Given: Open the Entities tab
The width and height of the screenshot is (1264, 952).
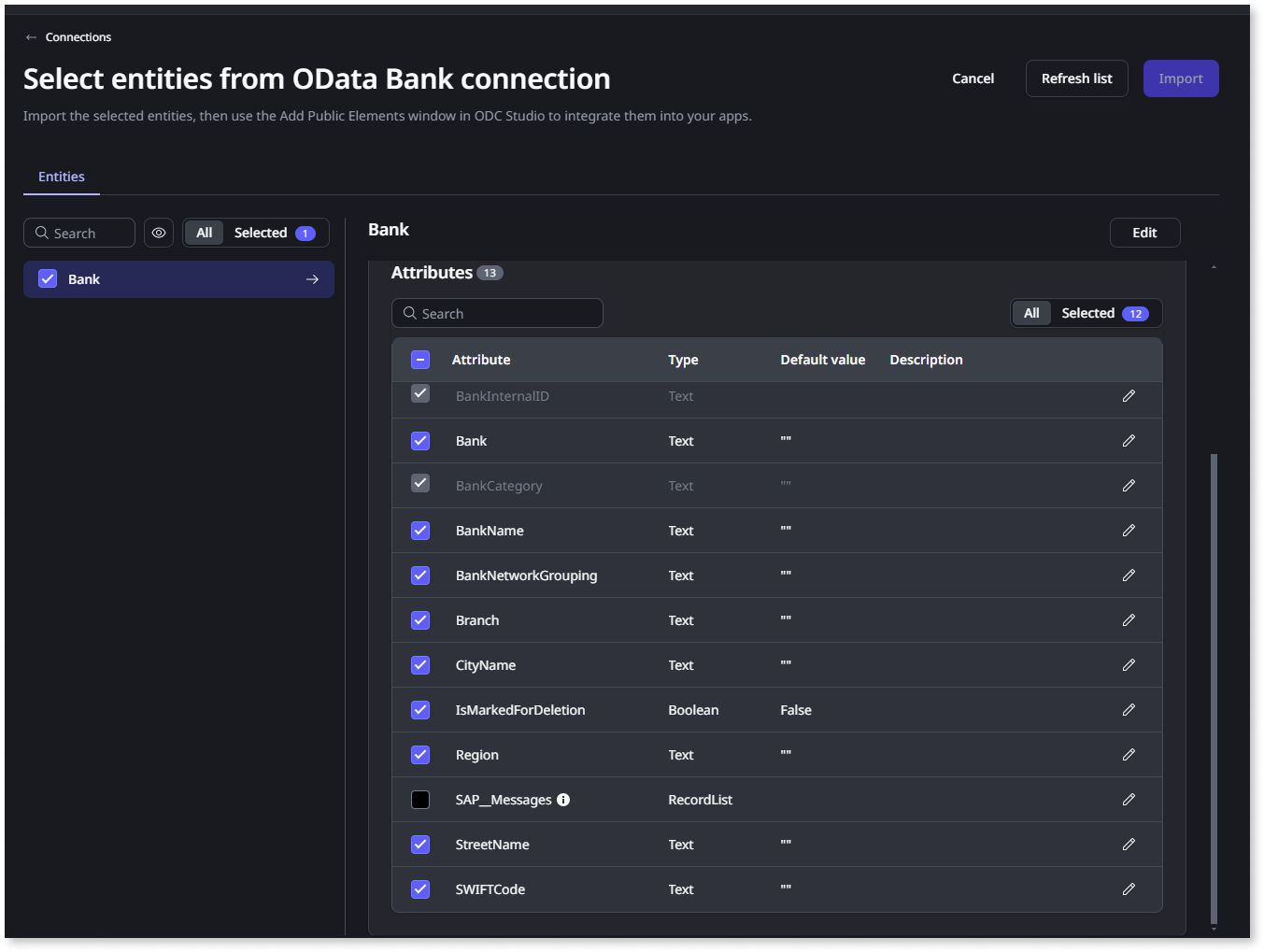Looking at the screenshot, I should tap(61, 177).
